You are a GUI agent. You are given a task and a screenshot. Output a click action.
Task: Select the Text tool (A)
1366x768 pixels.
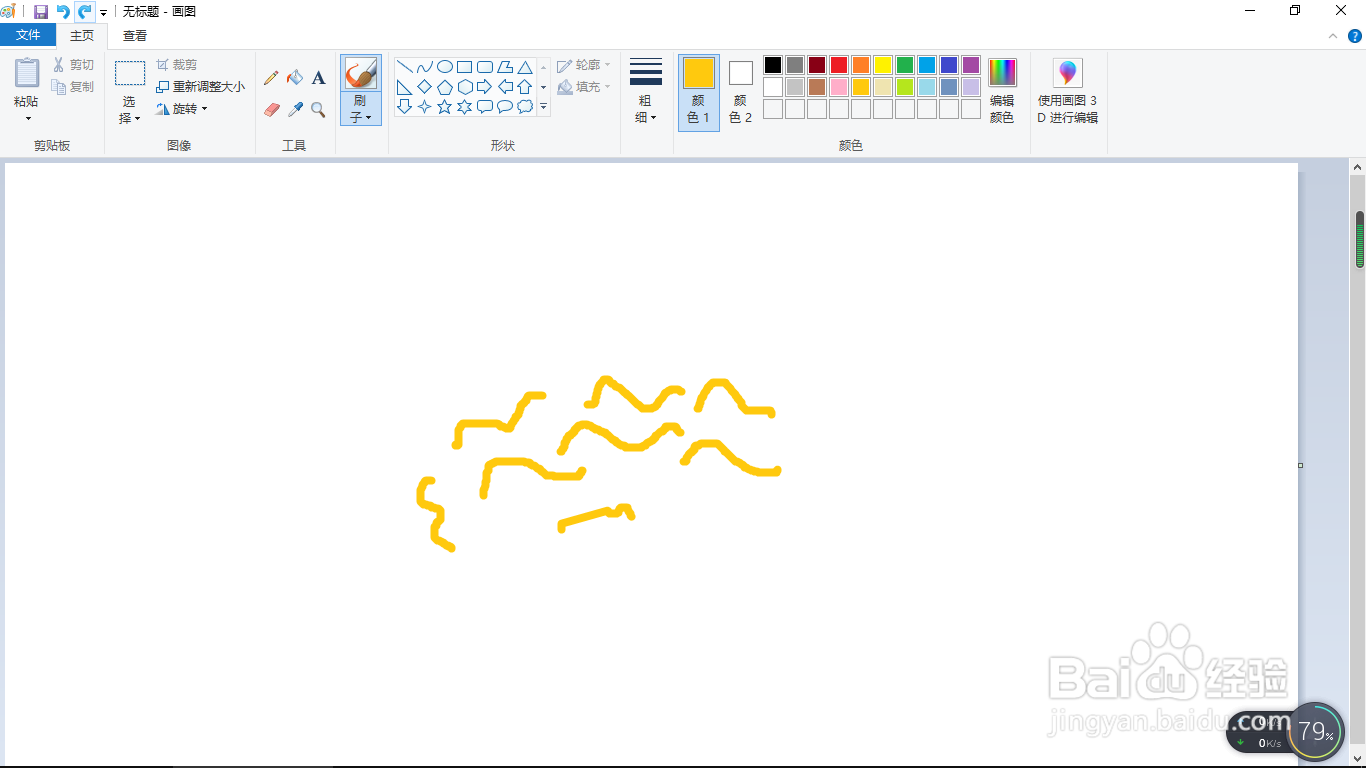(318, 78)
